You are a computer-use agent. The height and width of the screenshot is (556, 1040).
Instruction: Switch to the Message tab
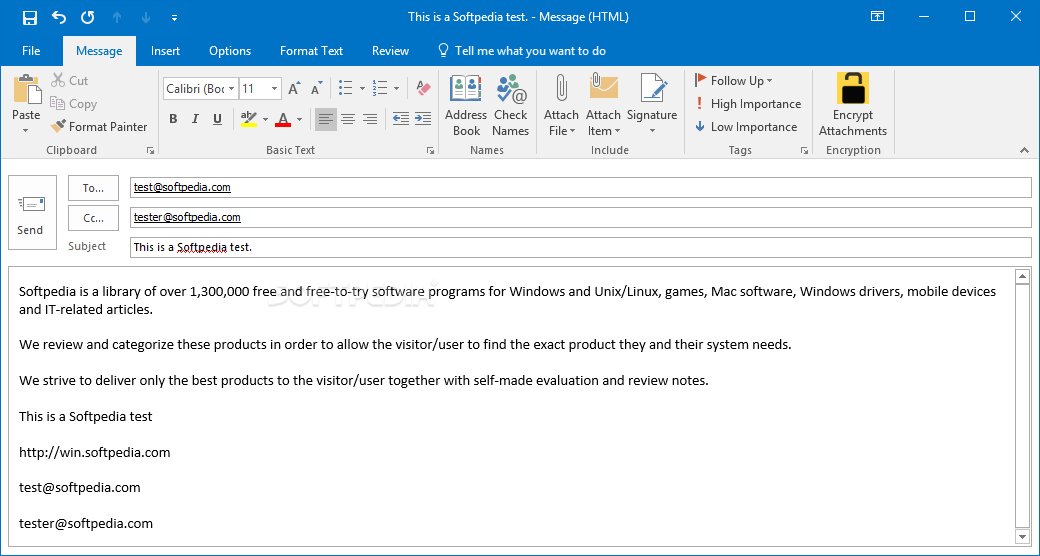pyautogui.click(x=99, y=51)
